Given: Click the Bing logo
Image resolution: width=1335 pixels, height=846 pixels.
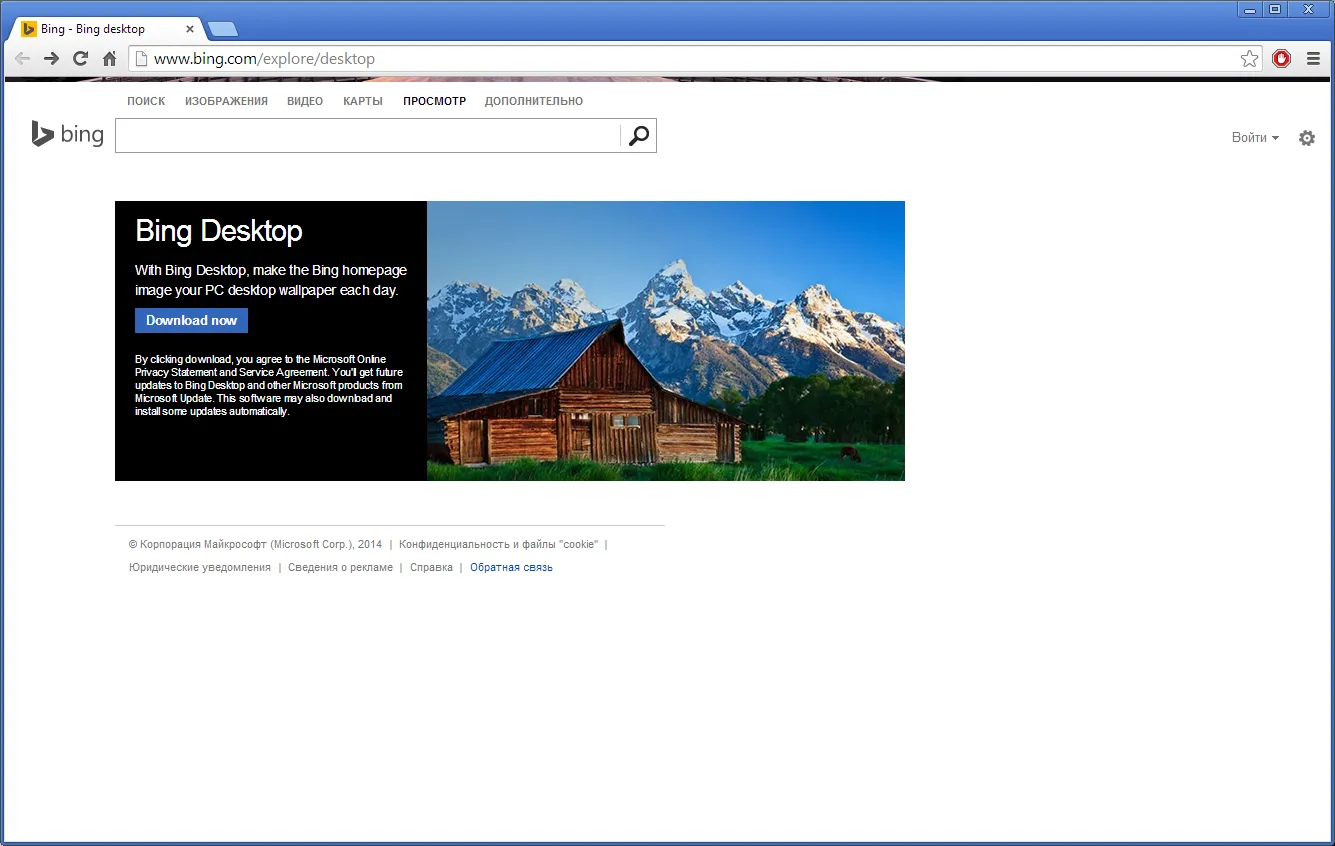Looking at the screenshot, I should (x=67, y=134).
